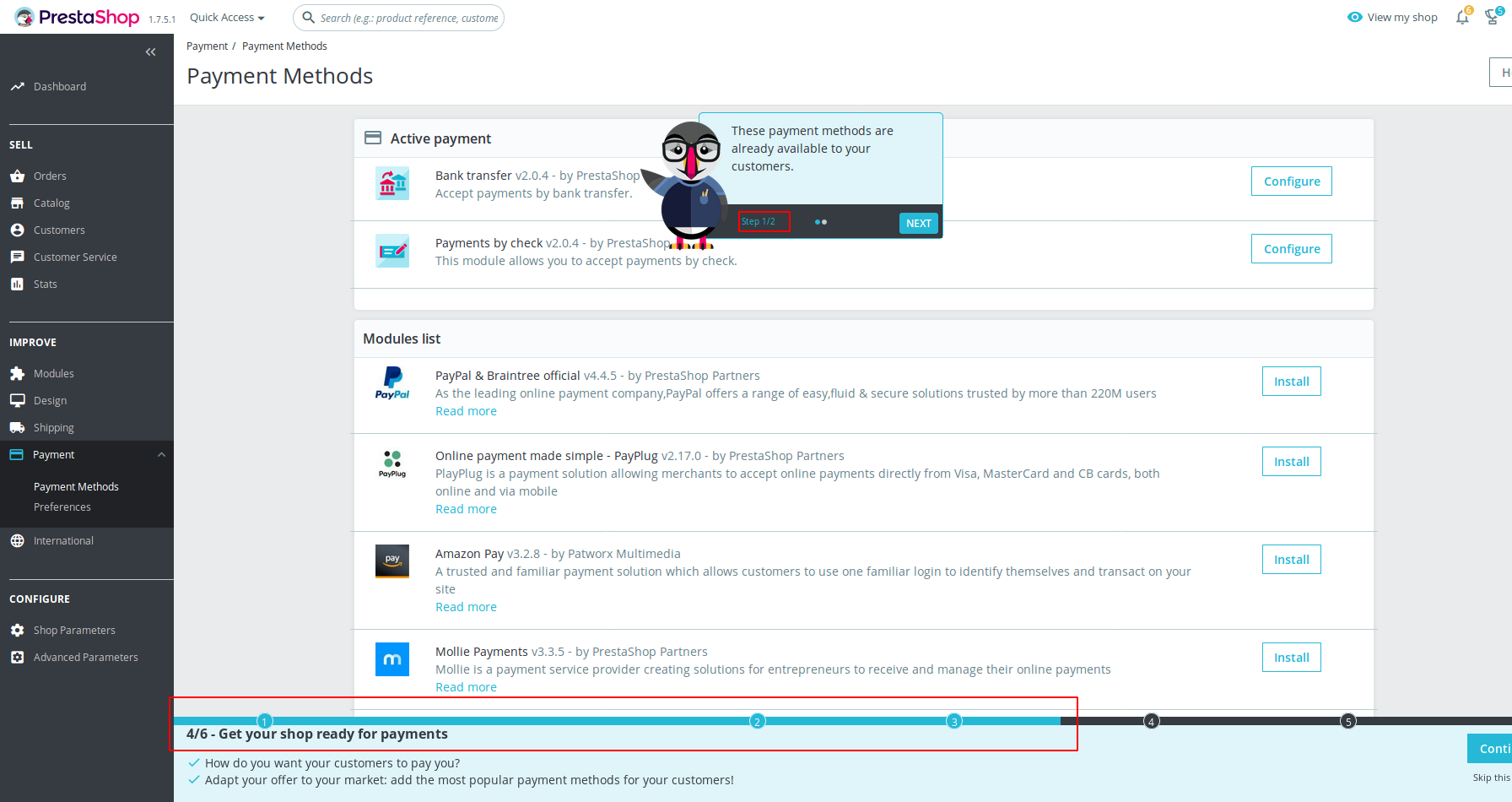Click the Shipping truck icon in sidebar
Screen dimensions: 1512x802
click(x=17, y=427)
